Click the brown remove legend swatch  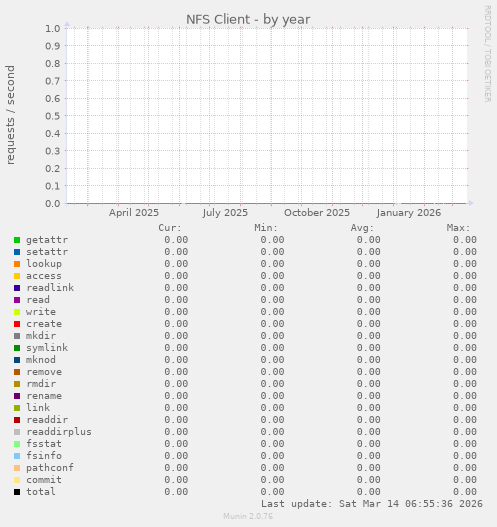pyautogui.click(x=17, y=372)
